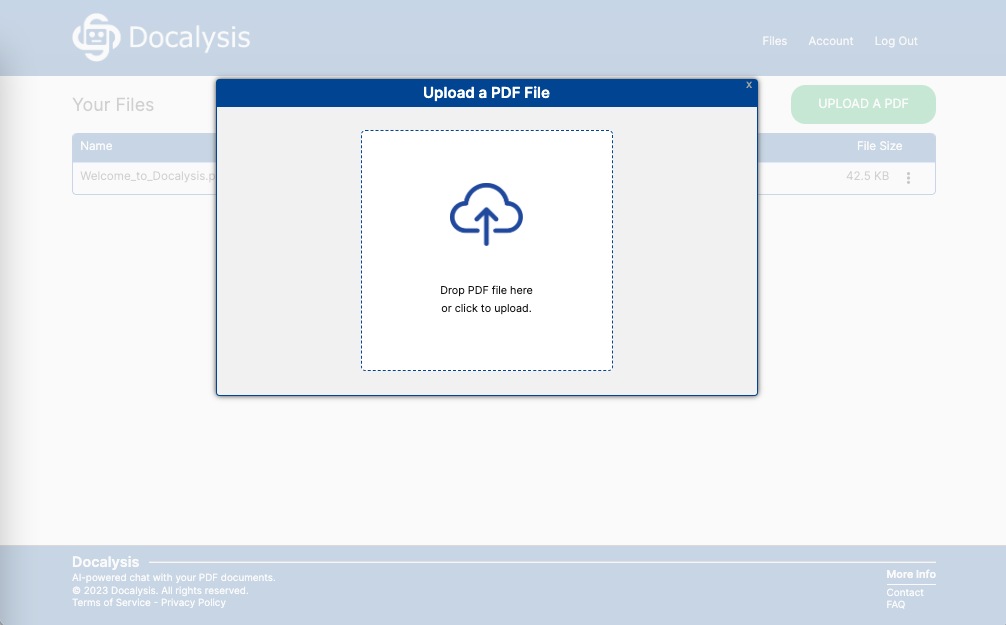The height and width of the screenshot is (625, 1006).
Task: Click the Docalysis robot logo icon
Action: (96, 37)
